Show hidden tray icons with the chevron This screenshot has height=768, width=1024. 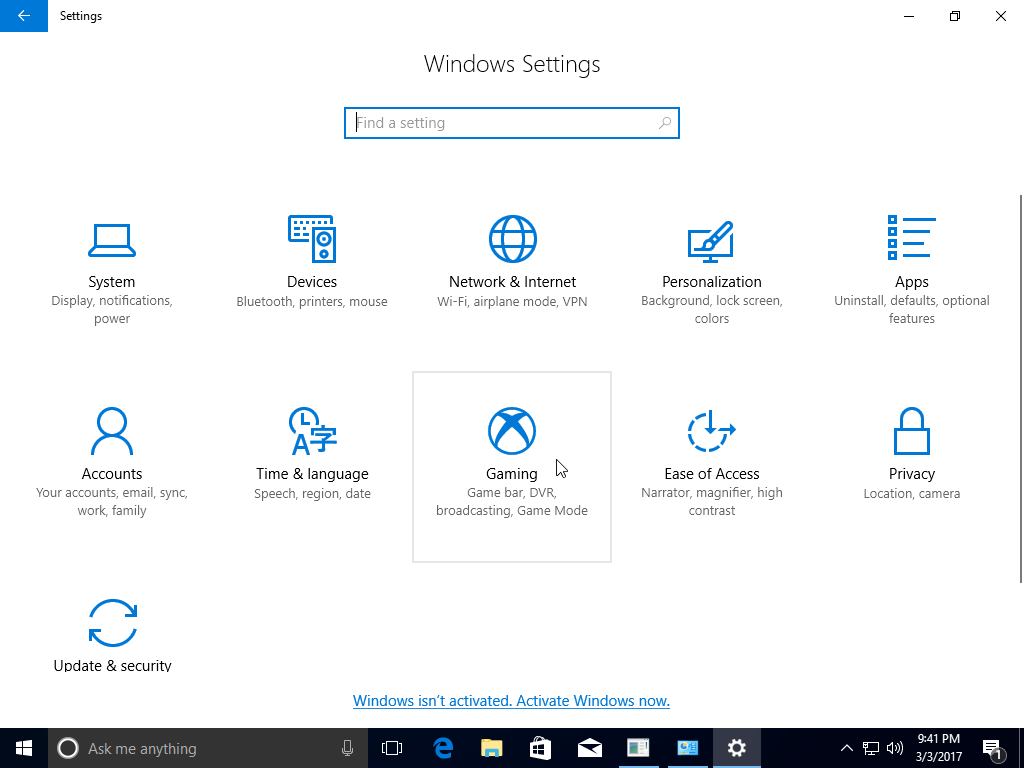pyautogui.click(x=846, y=748)
